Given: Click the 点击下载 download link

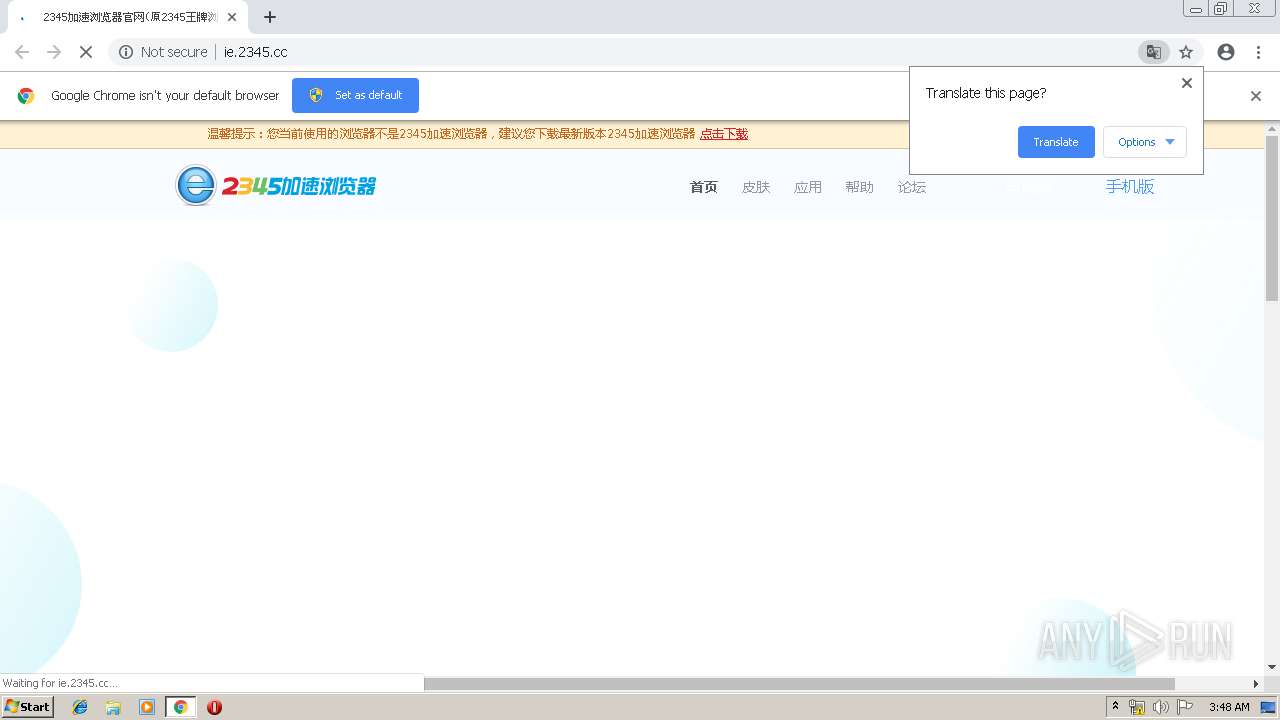Looking at the screenshot, I should pos(724,134).
